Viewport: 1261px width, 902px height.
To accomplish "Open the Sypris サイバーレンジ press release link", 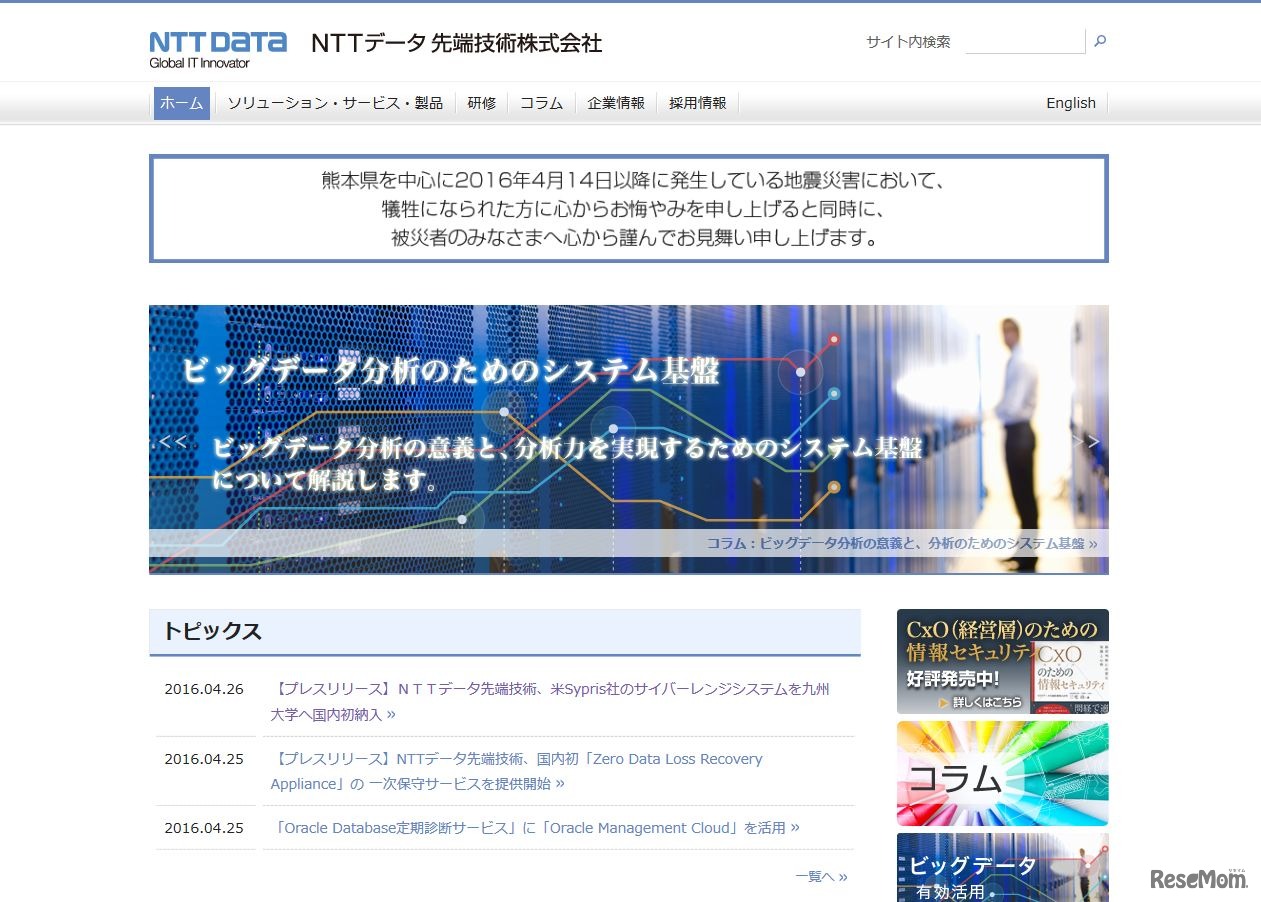I will [x=555, y=691].
